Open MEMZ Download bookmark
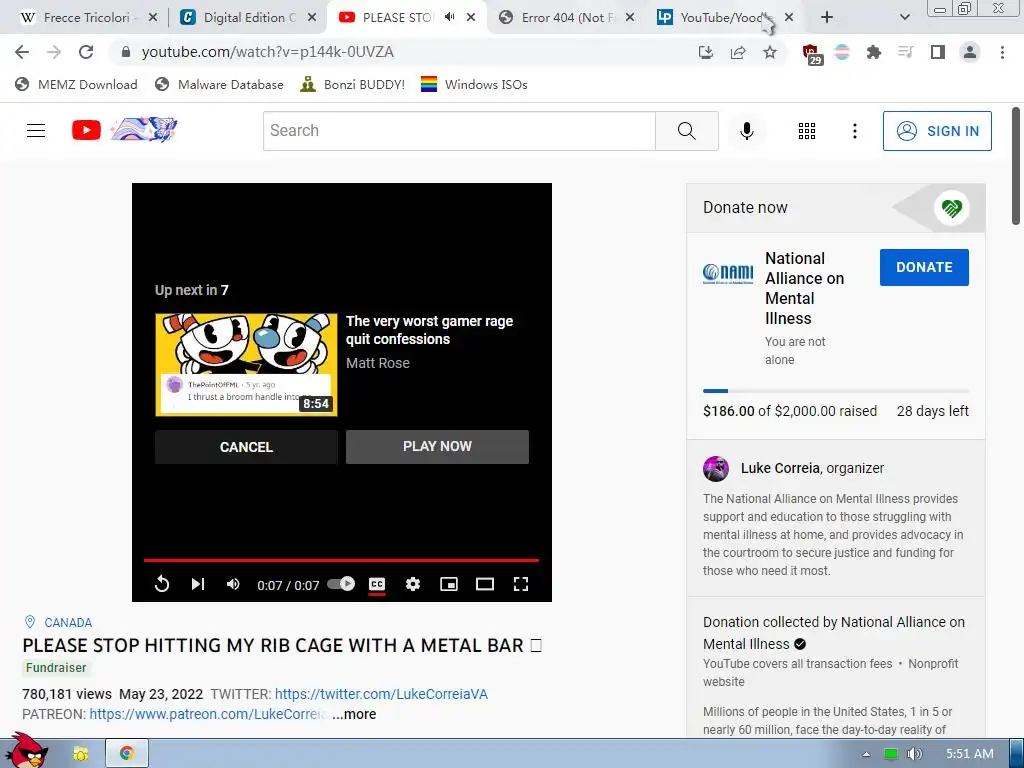Viewport: 1024px width, 768px height. (x=76, y=84)
